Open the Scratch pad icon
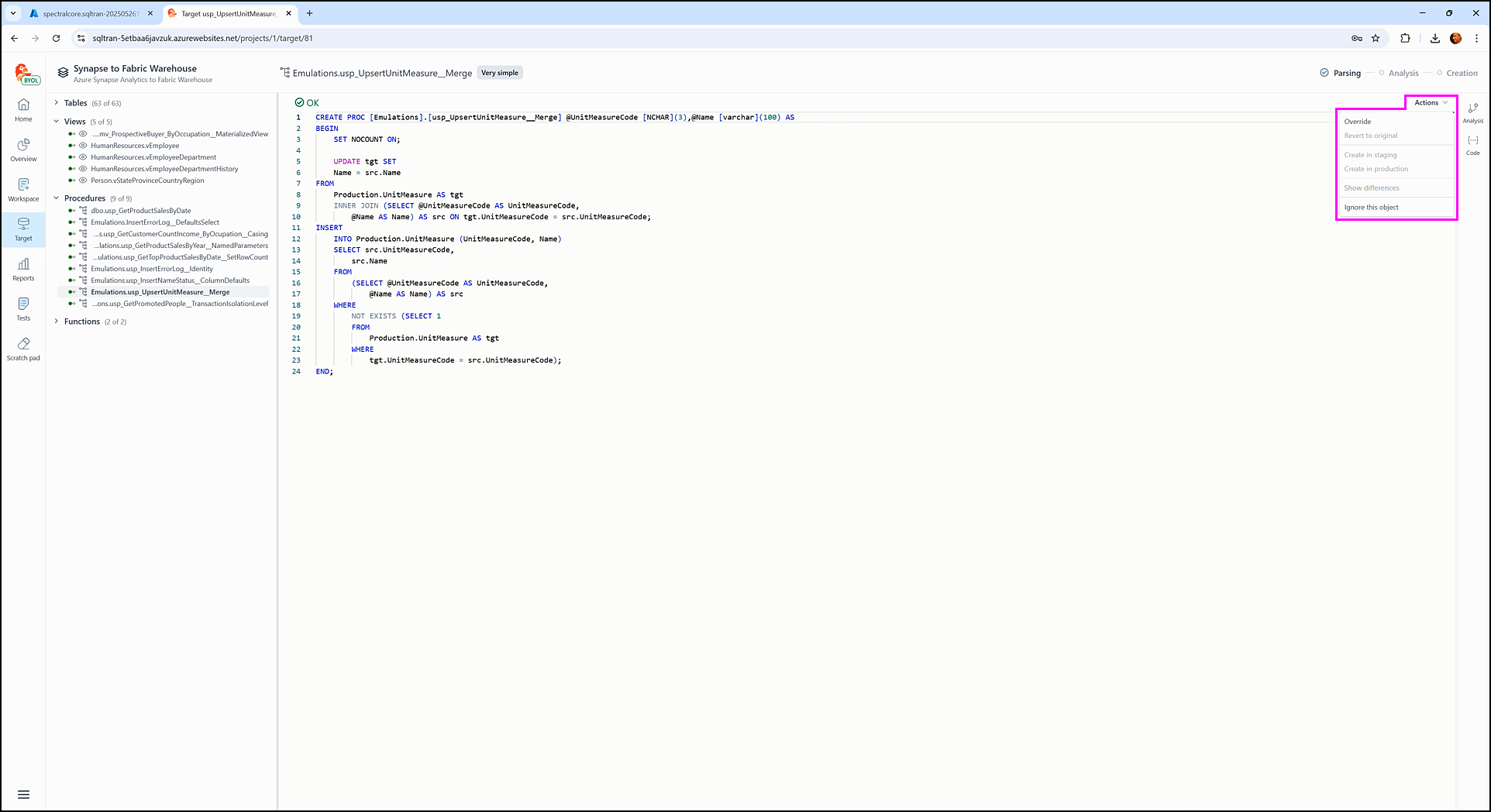 23,349
